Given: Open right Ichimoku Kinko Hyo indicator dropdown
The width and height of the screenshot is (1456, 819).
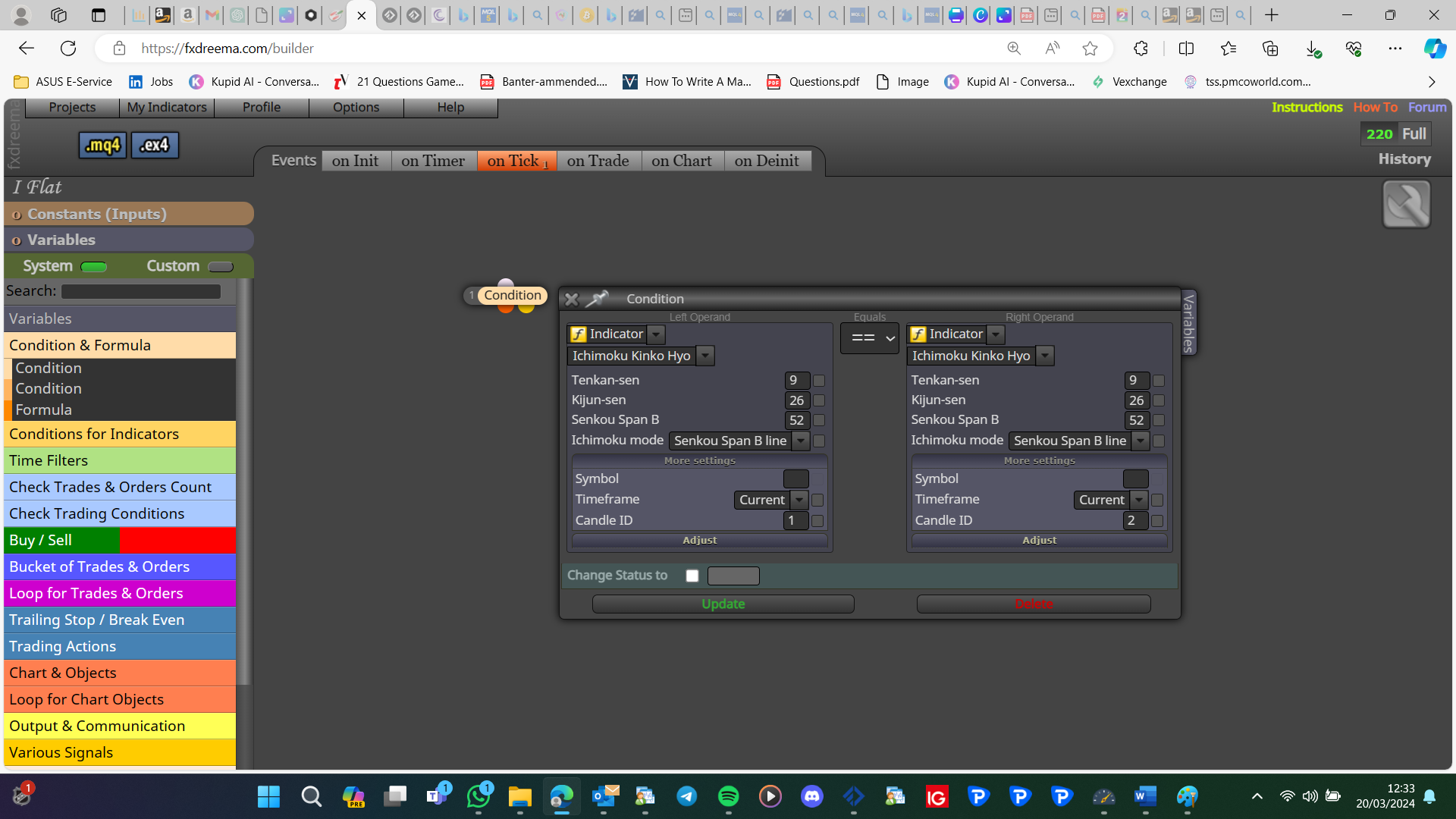Looking at the screenshot, I should click(1045, 356).
